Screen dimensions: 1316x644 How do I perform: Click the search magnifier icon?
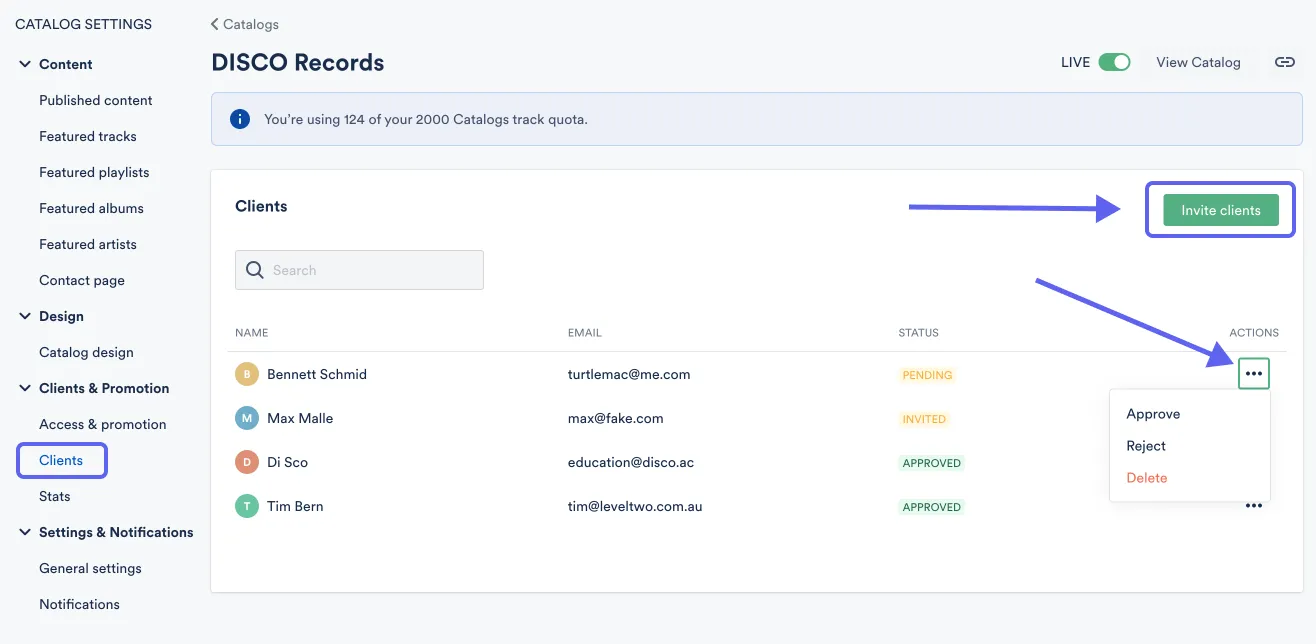point(255,270)
